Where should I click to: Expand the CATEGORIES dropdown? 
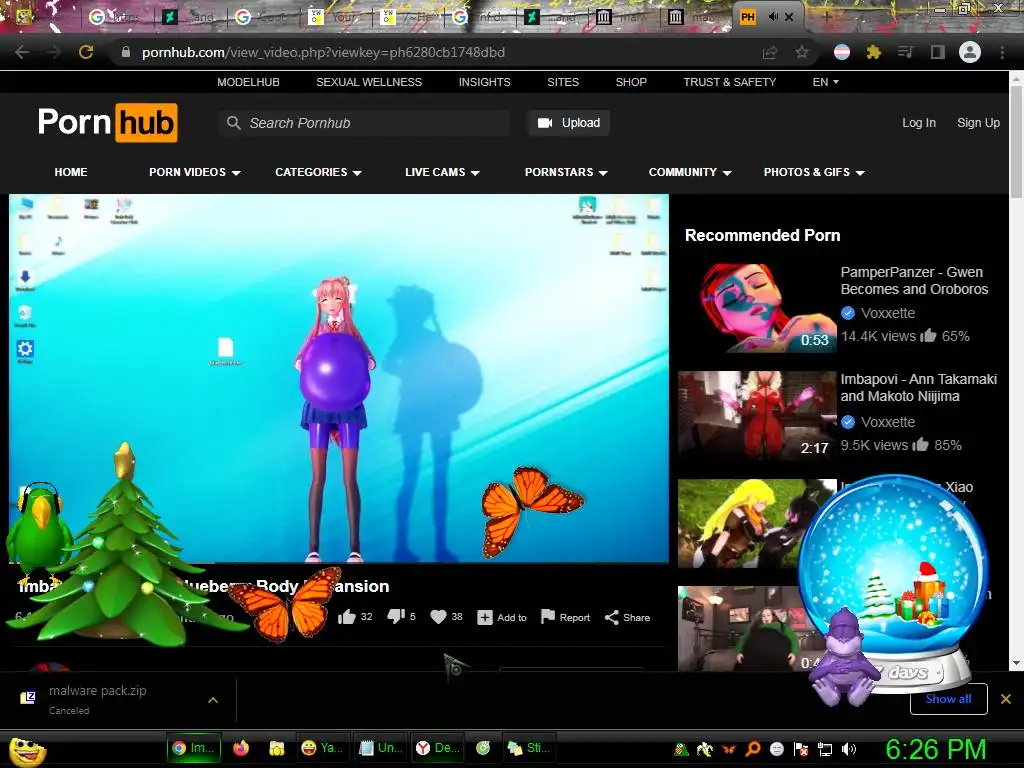(x=318, y=172)
